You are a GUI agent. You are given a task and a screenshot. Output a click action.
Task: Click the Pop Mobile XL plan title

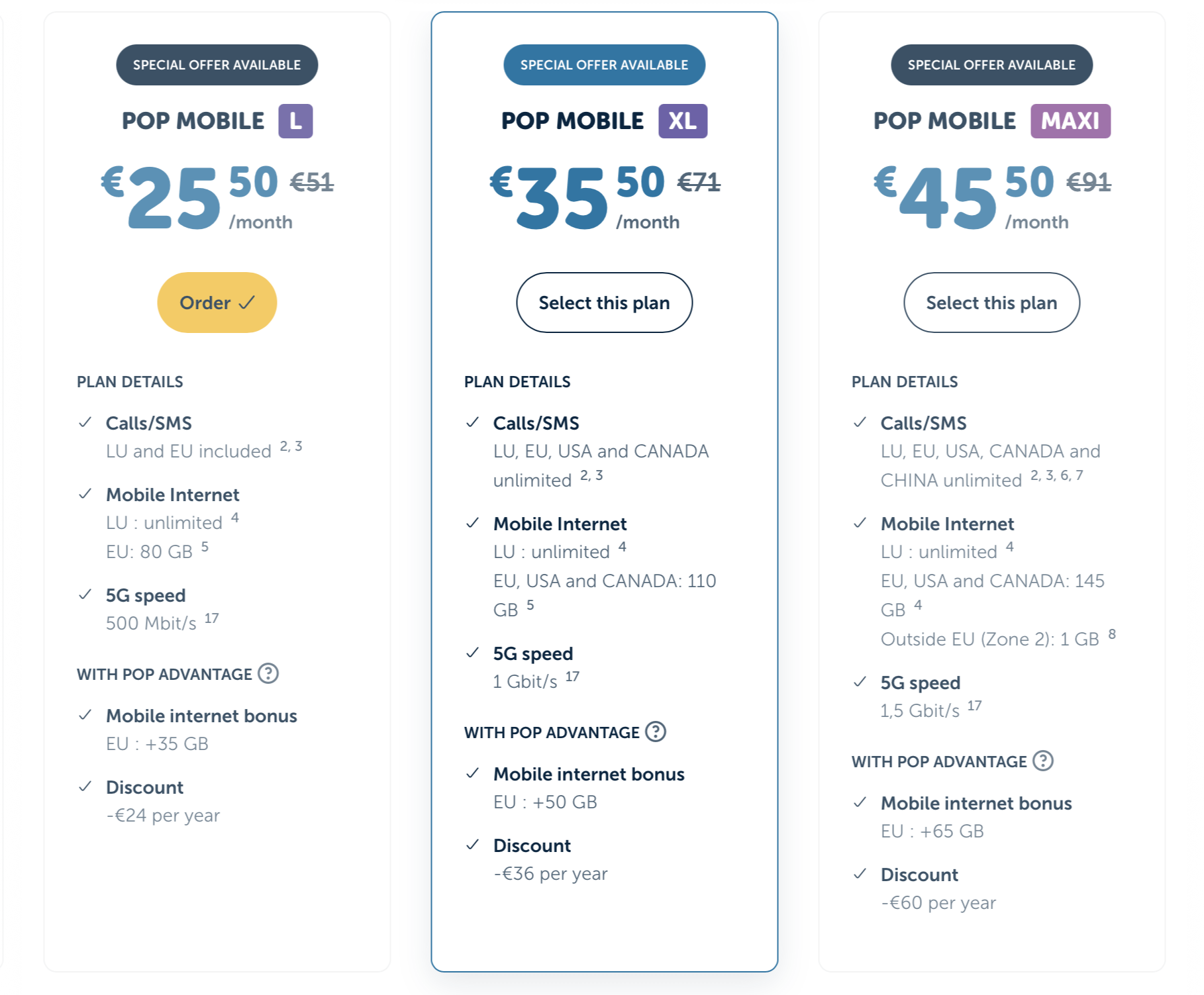572,121
